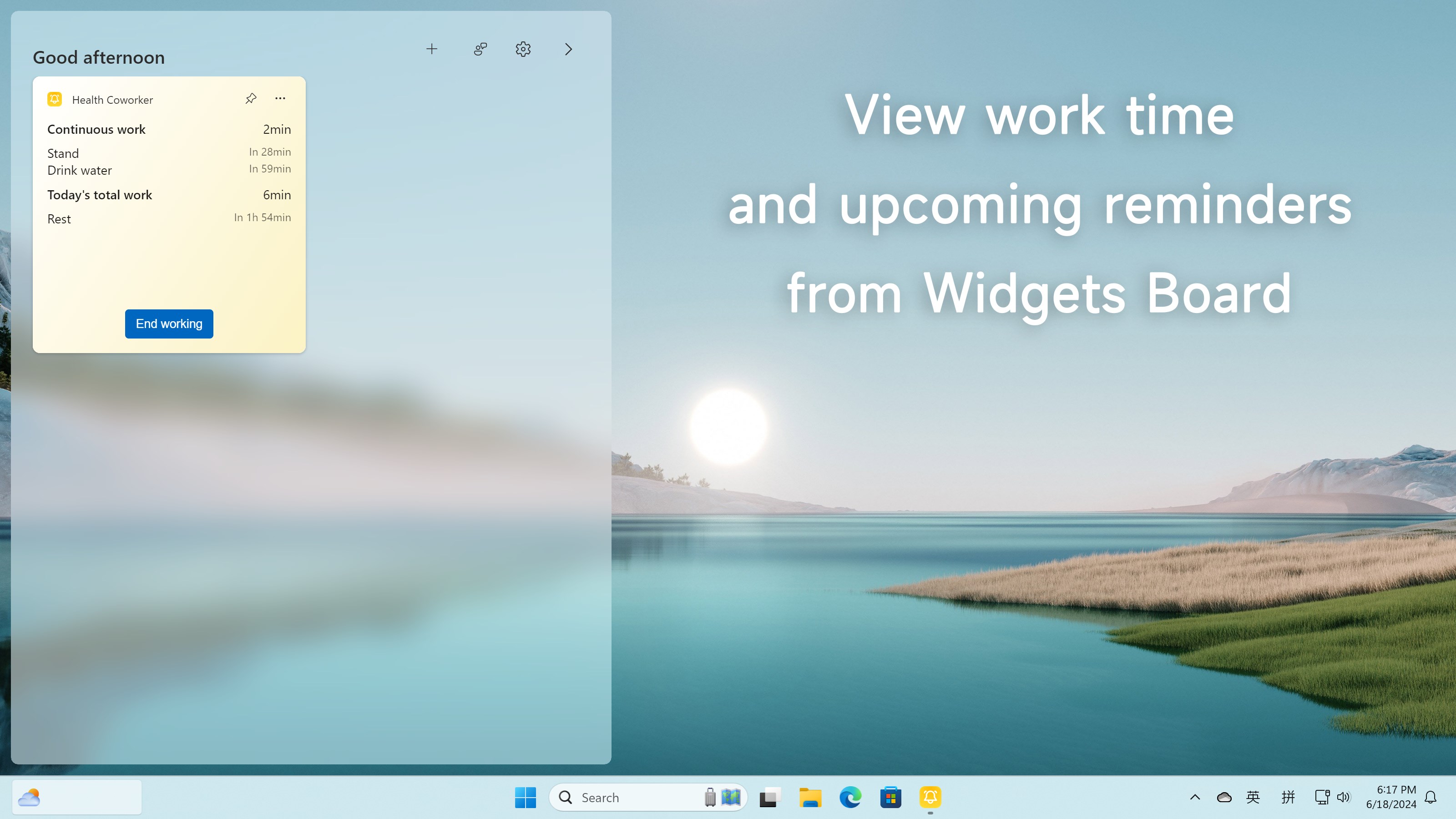Launch File Explorer from taskbar
Viewport: 1456px width, 819px height.
[810, 798]
